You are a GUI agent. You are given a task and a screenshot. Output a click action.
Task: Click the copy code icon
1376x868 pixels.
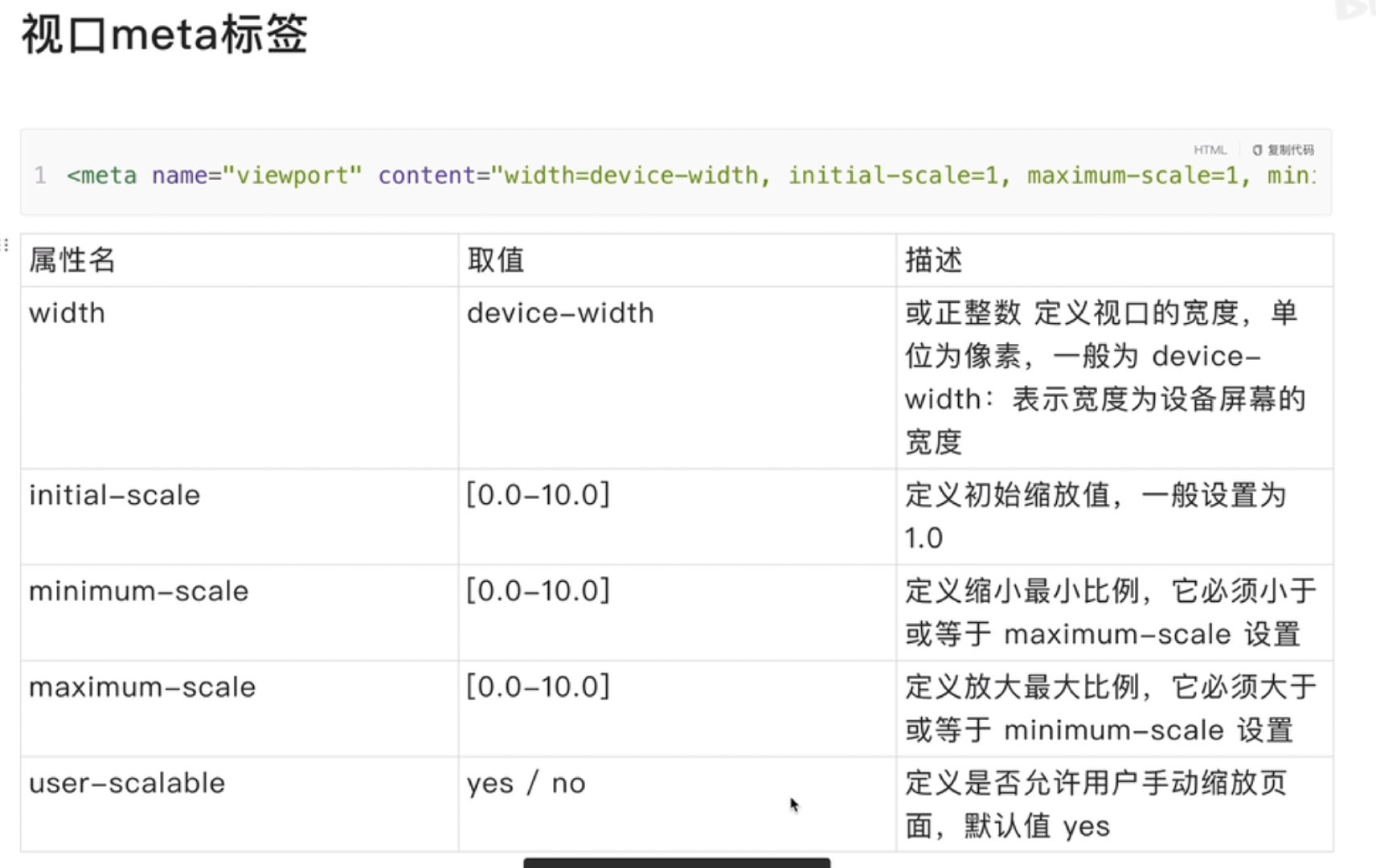coord(1257,150)
